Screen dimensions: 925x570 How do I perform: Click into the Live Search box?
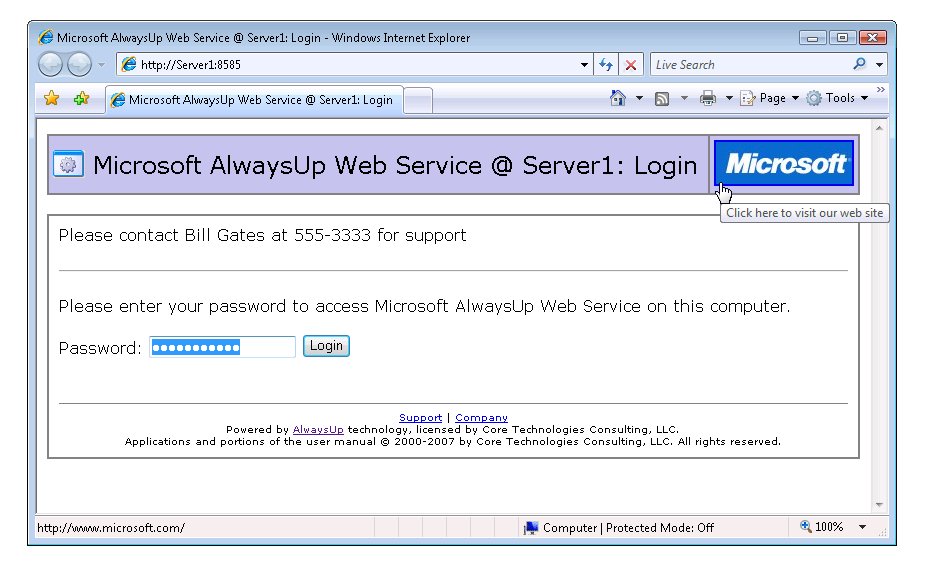(750, 64)
